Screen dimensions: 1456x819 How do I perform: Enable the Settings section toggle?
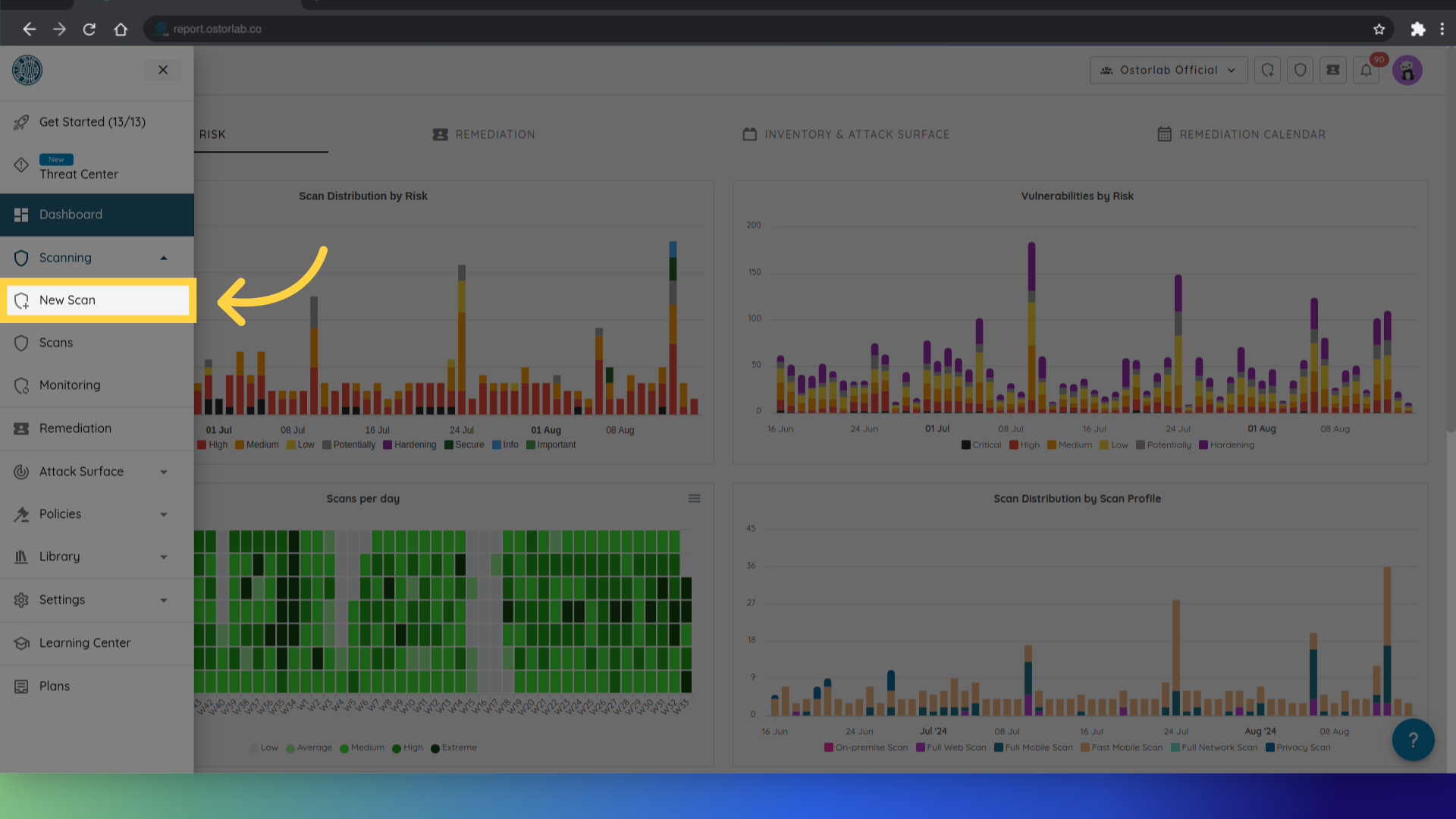click(164, 599)
